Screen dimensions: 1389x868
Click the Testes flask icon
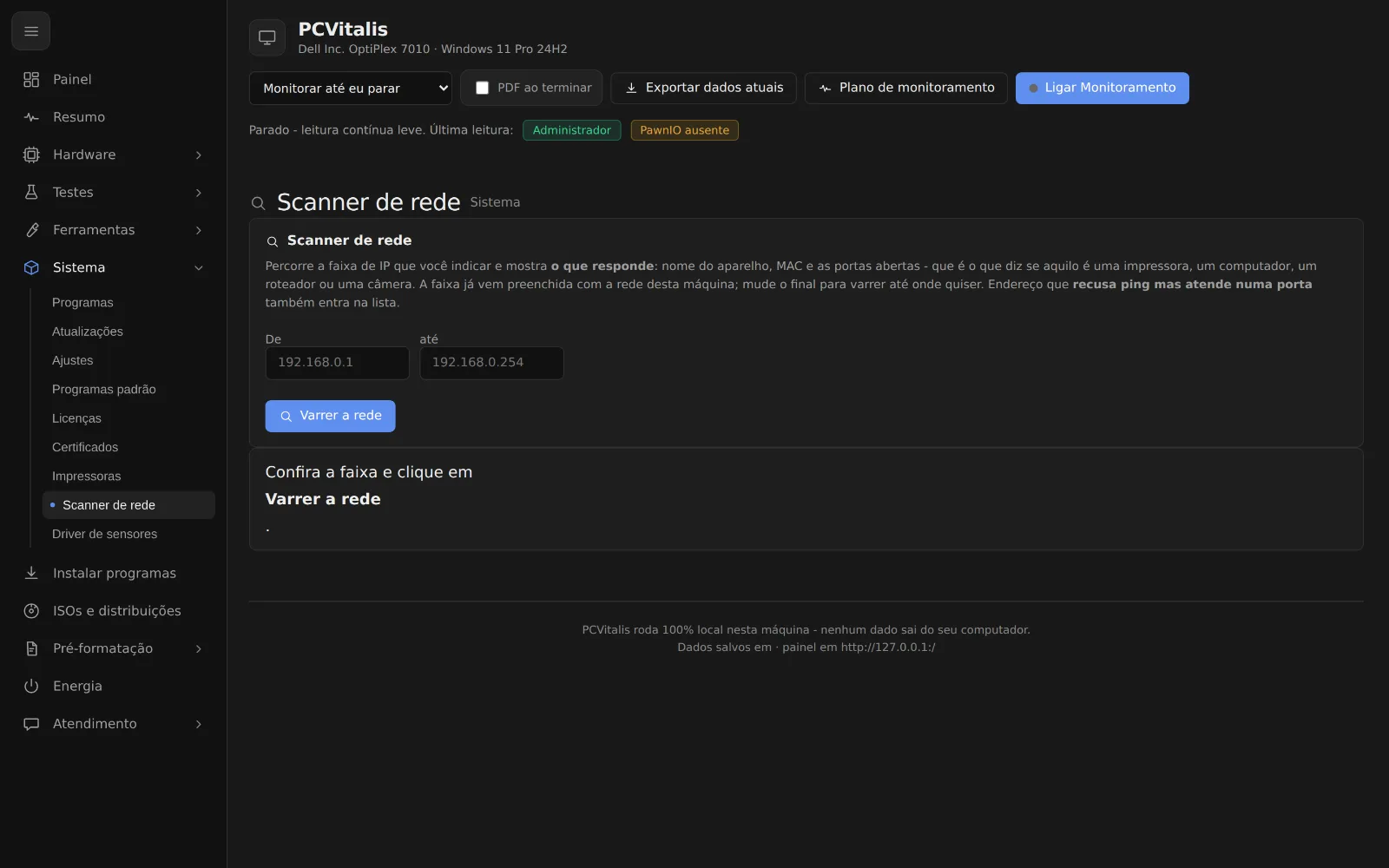(x=31, y=193)
